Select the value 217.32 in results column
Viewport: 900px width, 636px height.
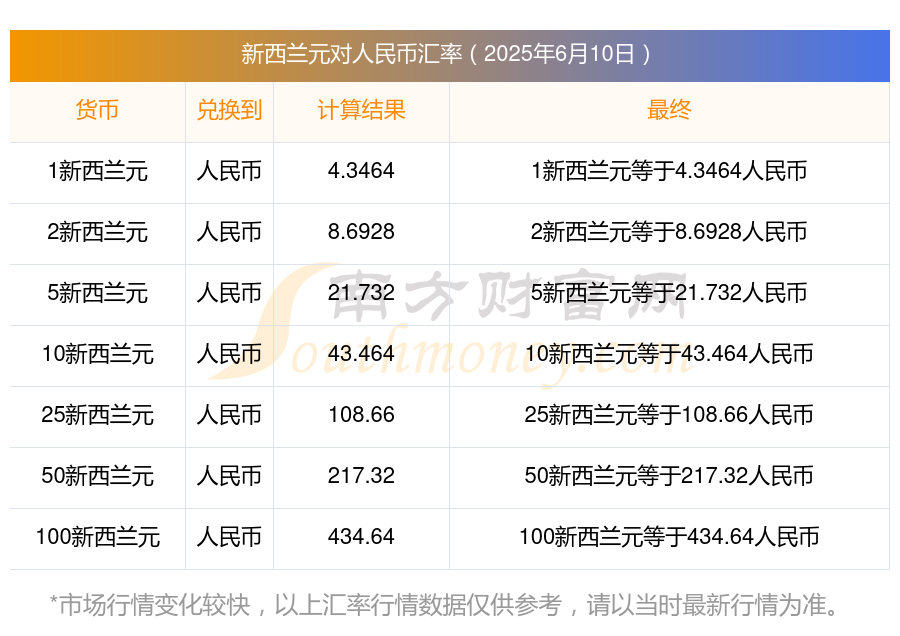(x=361, y=476)
